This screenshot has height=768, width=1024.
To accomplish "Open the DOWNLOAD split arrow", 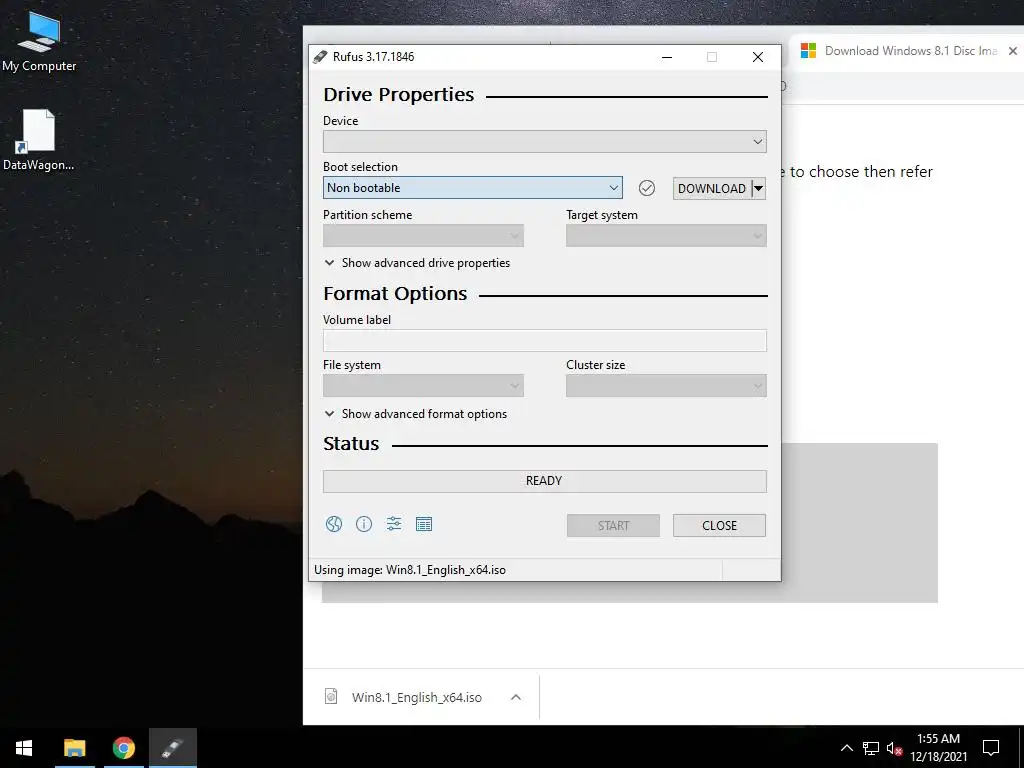I will click(759, 189).
